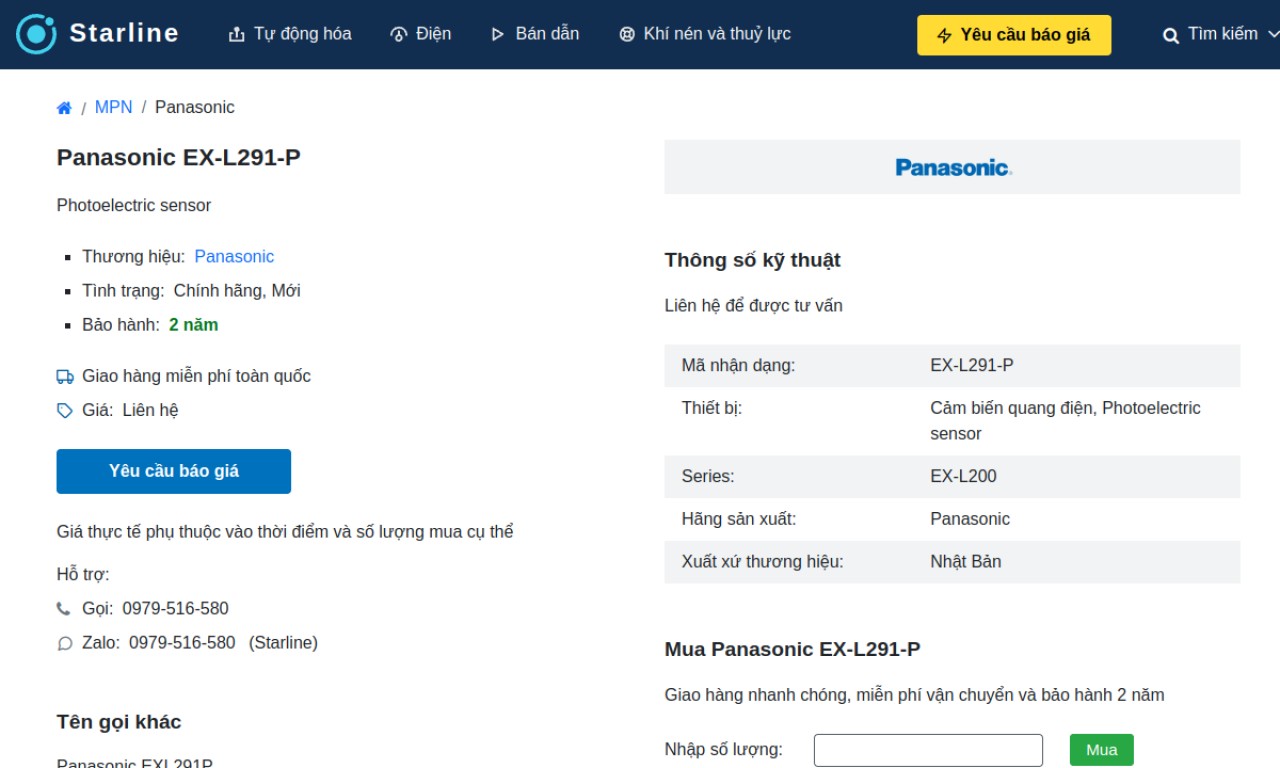Click the Panasonic brand logo banner
Image resolution: width=1280 pixels, height=768 pixels.
[952, 167]
